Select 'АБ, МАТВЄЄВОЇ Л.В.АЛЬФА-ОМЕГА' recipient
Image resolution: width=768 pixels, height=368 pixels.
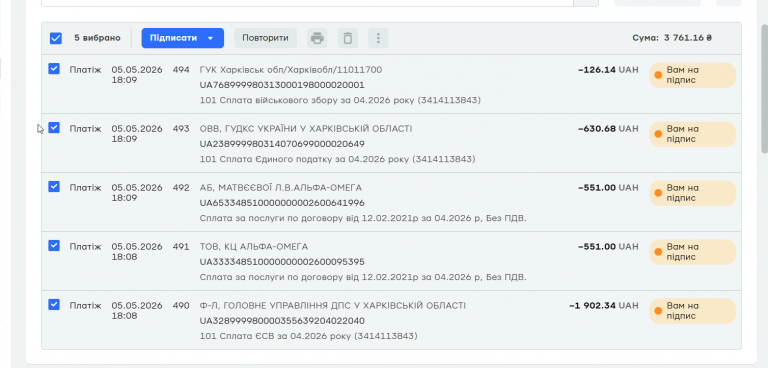[281, 188]
